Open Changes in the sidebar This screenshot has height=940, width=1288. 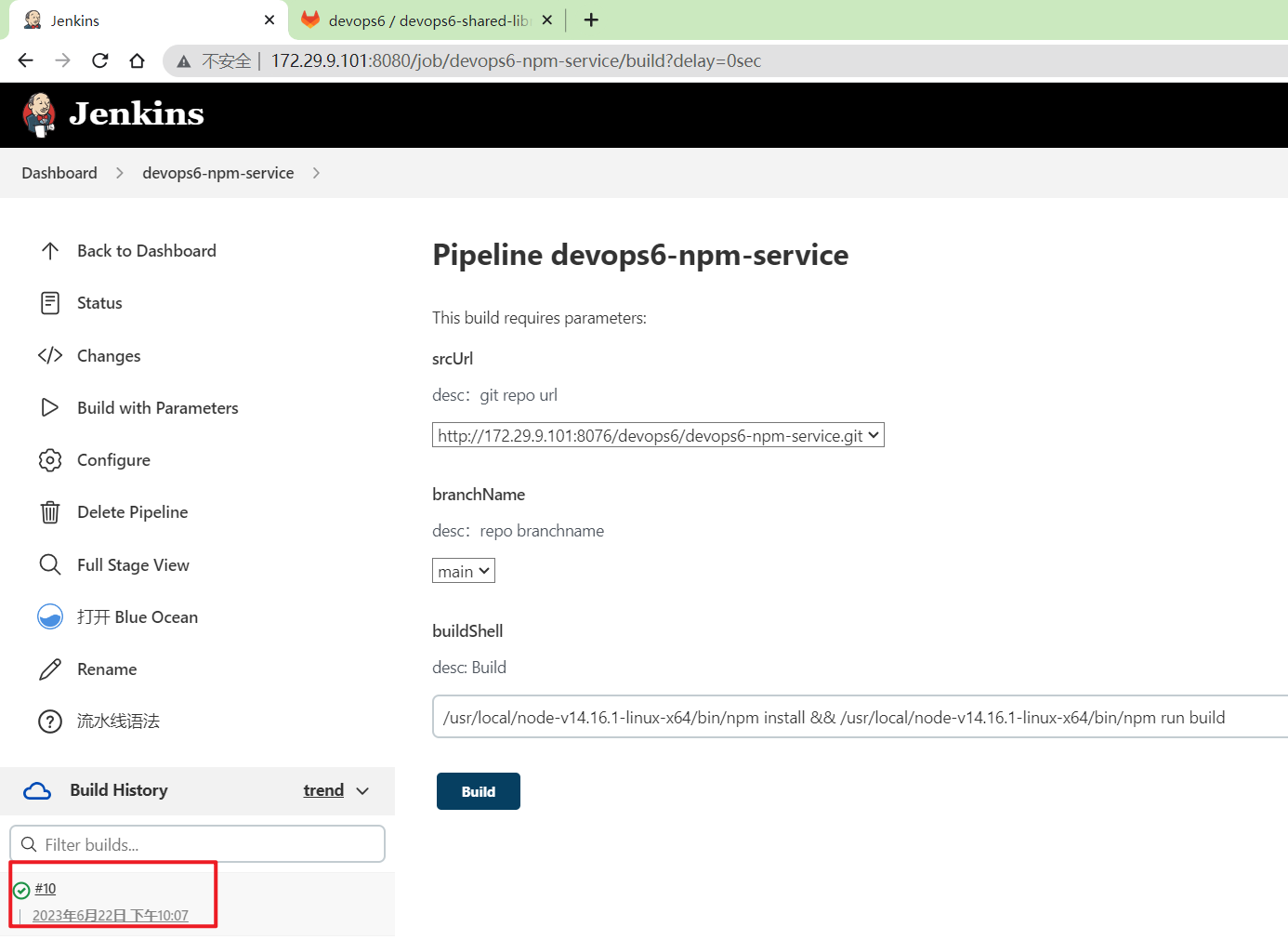coord(109,356)
